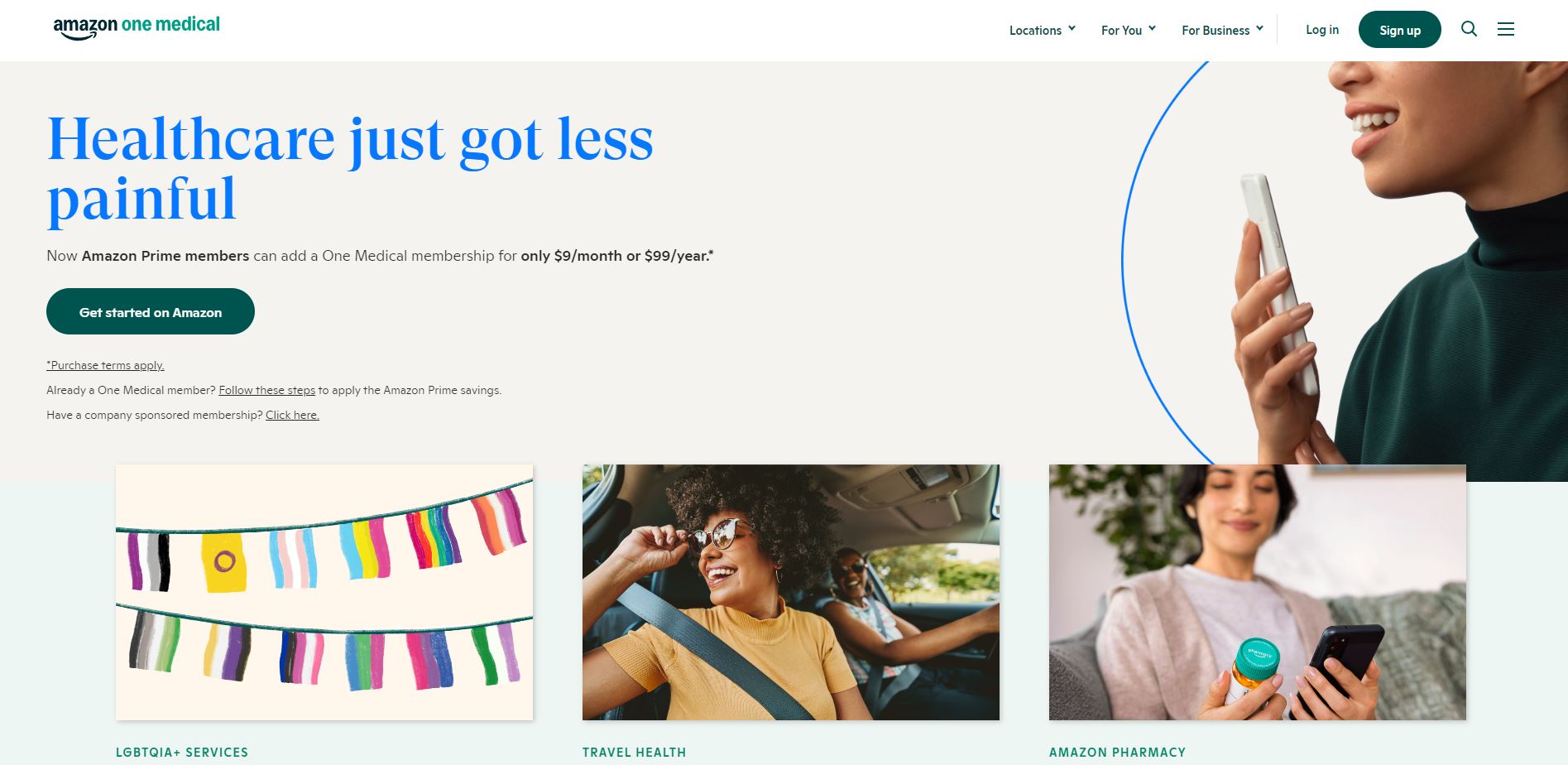
Task: Open the pride flags LGBTQIA+ image
Action: [x=324, y=592]
